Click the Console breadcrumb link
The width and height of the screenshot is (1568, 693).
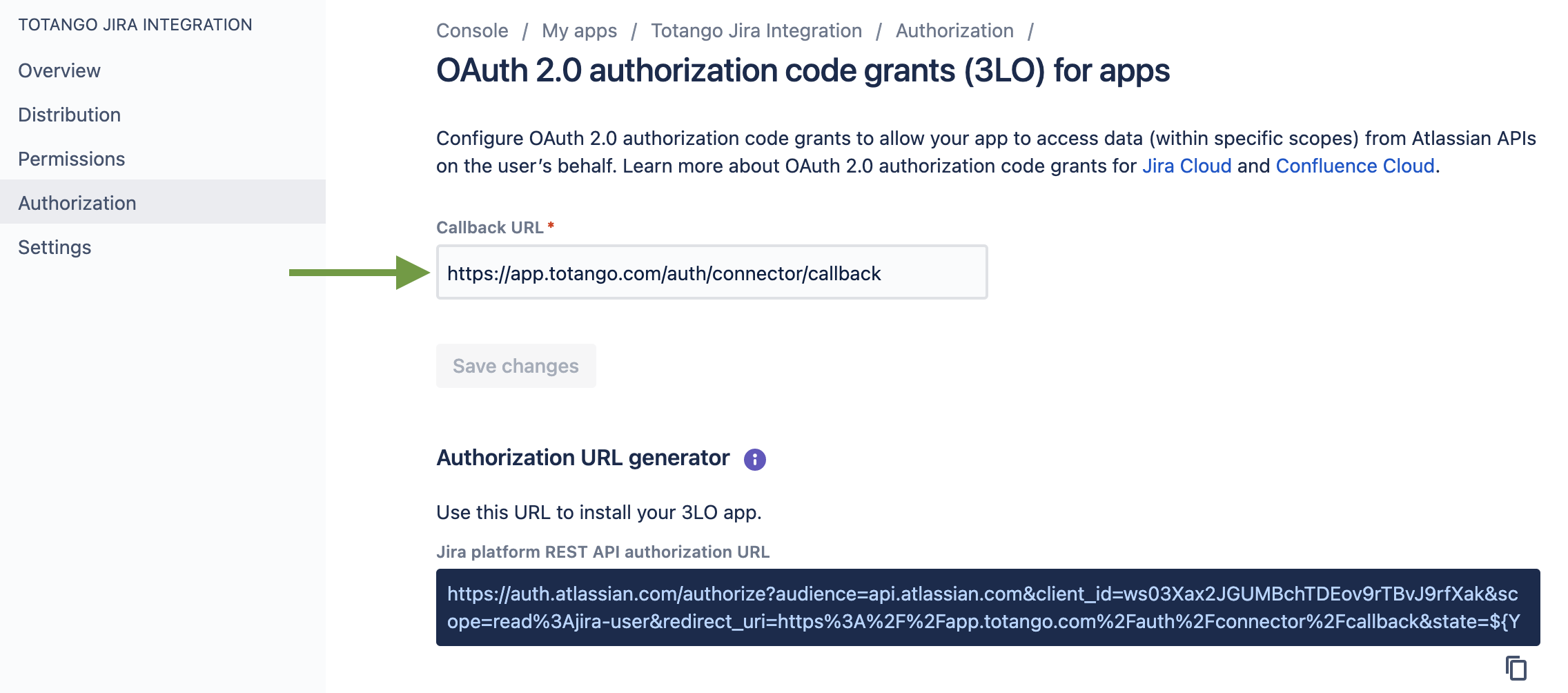(x=472, y=30)
